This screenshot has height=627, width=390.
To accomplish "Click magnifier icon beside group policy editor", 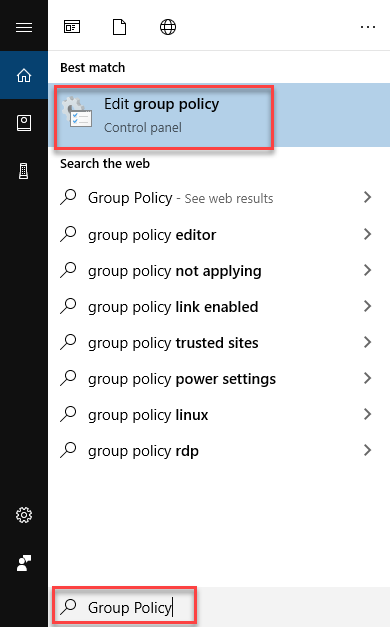I will click(68, 234).
